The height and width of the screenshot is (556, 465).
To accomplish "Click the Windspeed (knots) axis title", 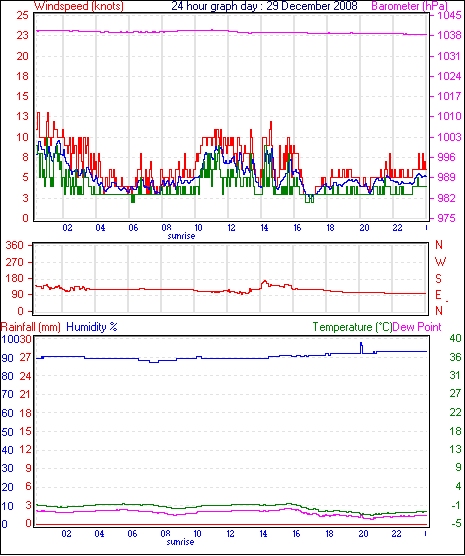I will point(79,6).
